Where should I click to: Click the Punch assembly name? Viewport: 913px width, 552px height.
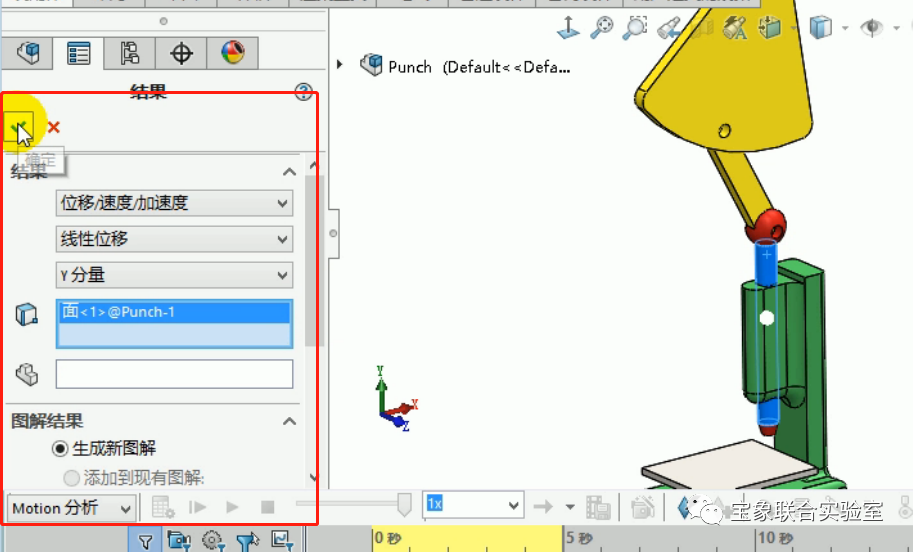(410, 67)
